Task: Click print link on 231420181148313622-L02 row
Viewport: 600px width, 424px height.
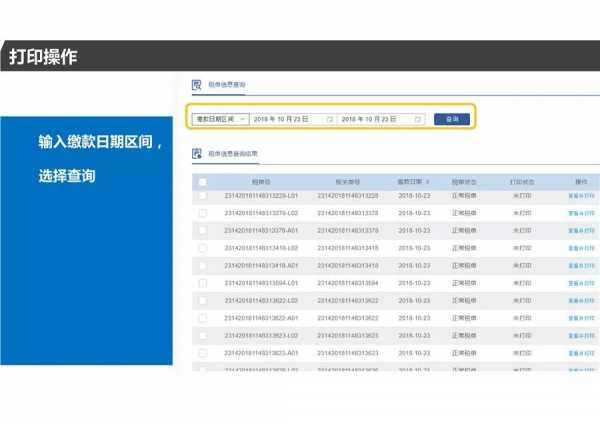Action: (582, 301)
